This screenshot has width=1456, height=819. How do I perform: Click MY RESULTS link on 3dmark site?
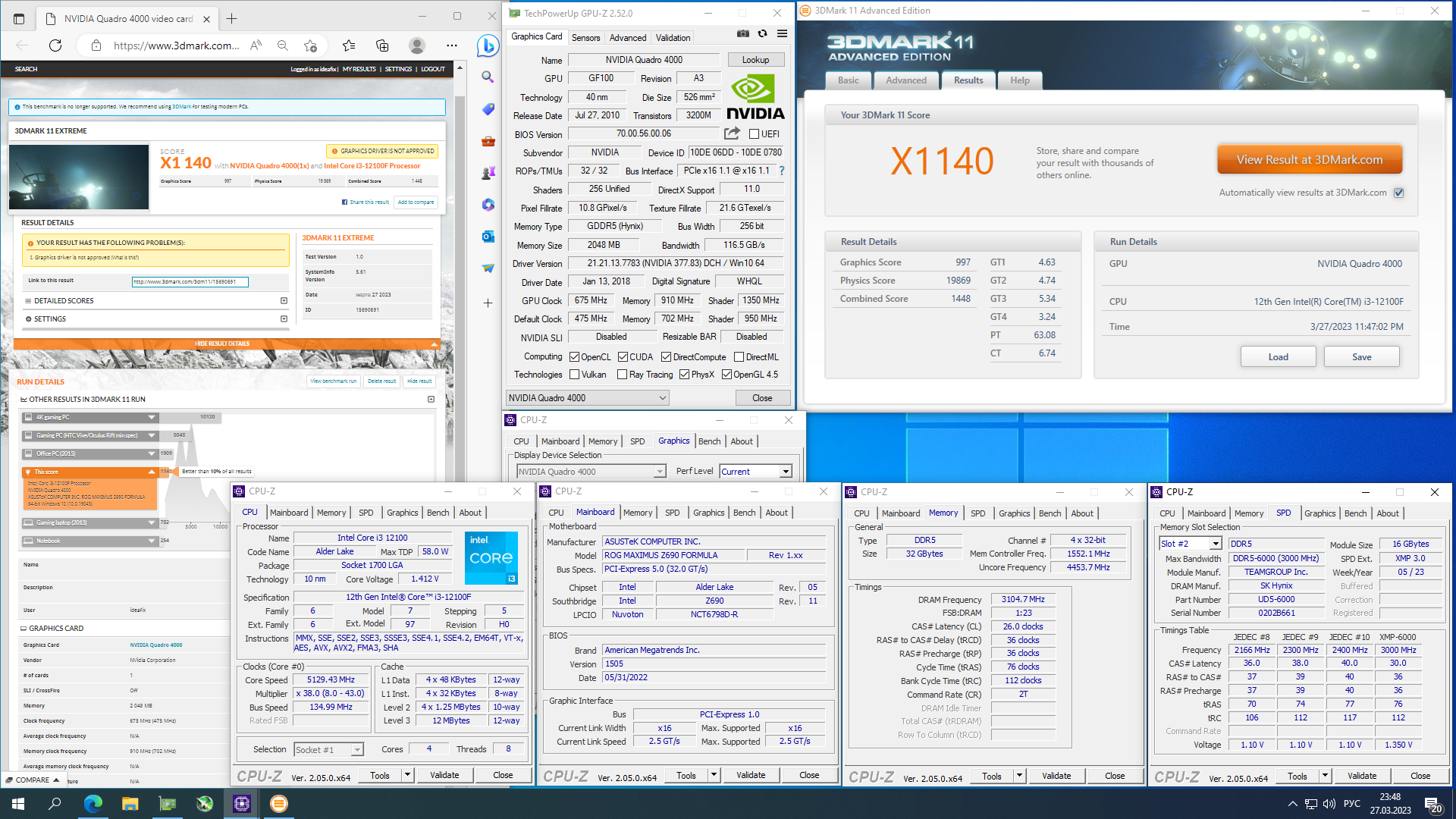pos(359,69)
